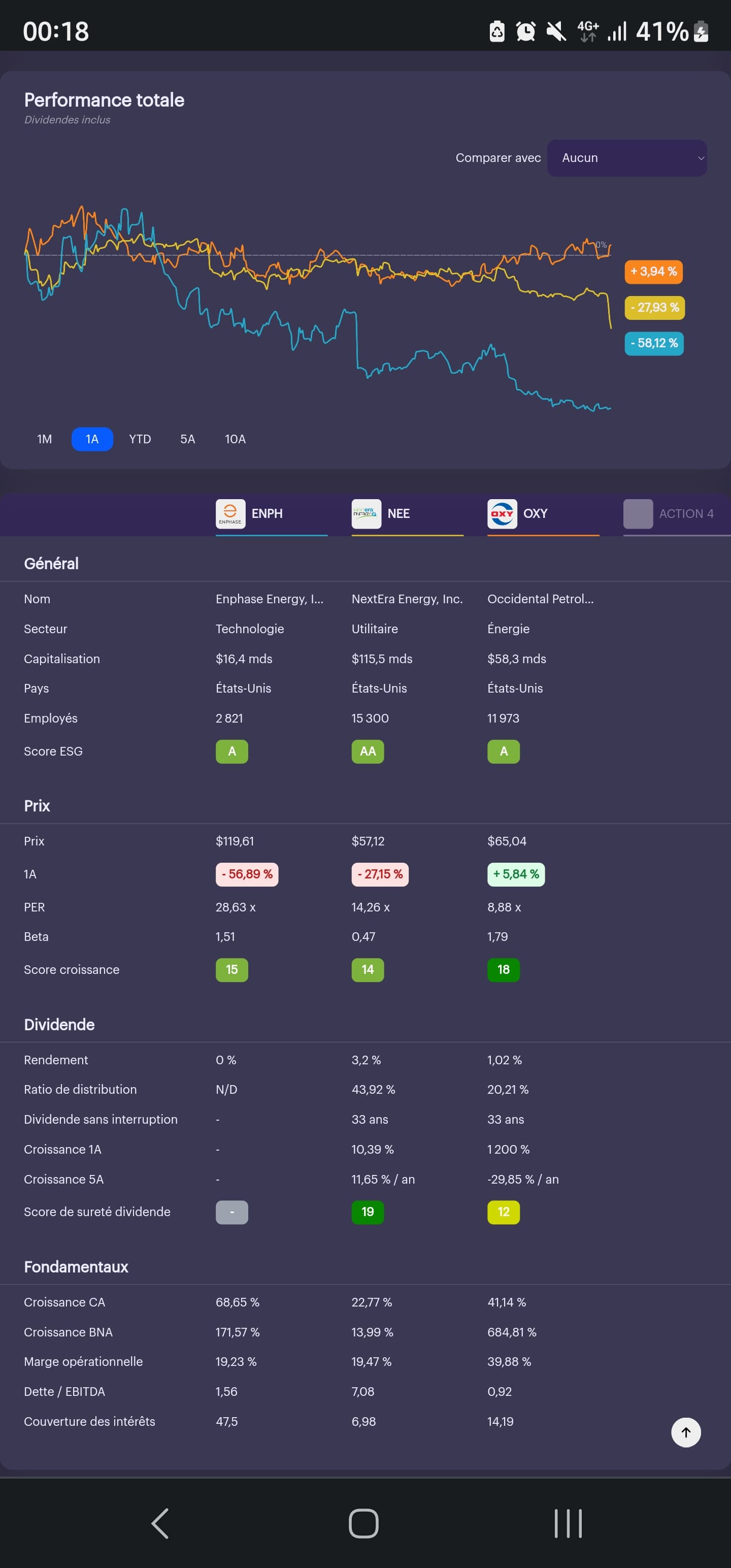Tap the 'Performance totale' heading
The height and width of the screenshot is (1568, 731).
coord(104,100)
